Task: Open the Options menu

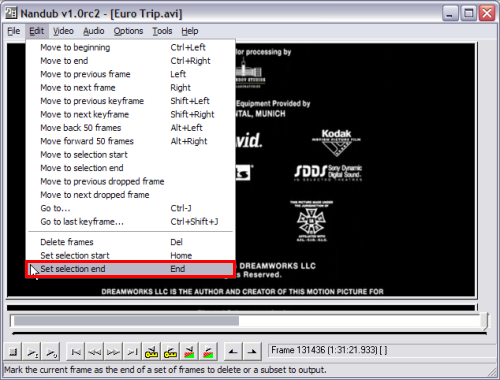Action: tap(128, 31)
